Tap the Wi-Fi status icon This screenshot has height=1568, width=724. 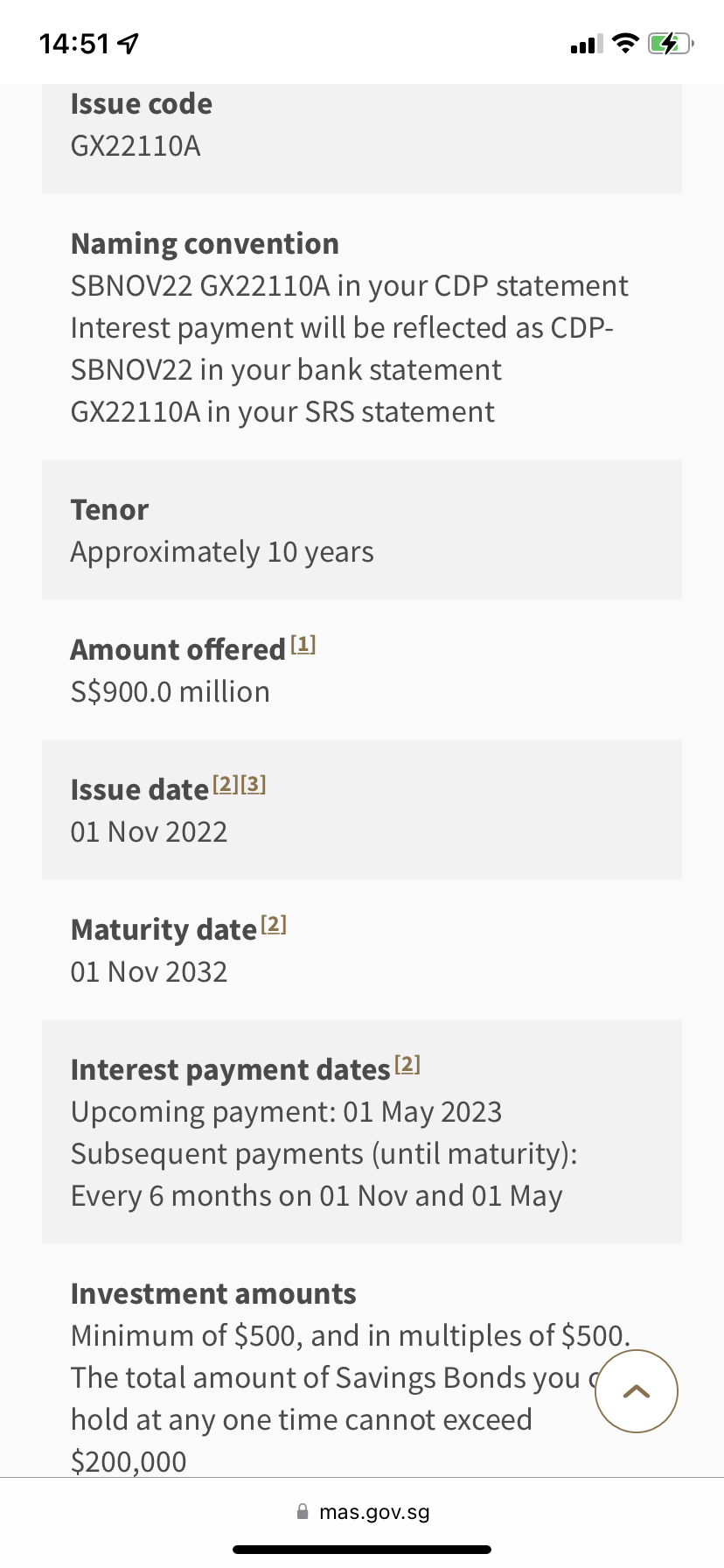coord(624,43)
